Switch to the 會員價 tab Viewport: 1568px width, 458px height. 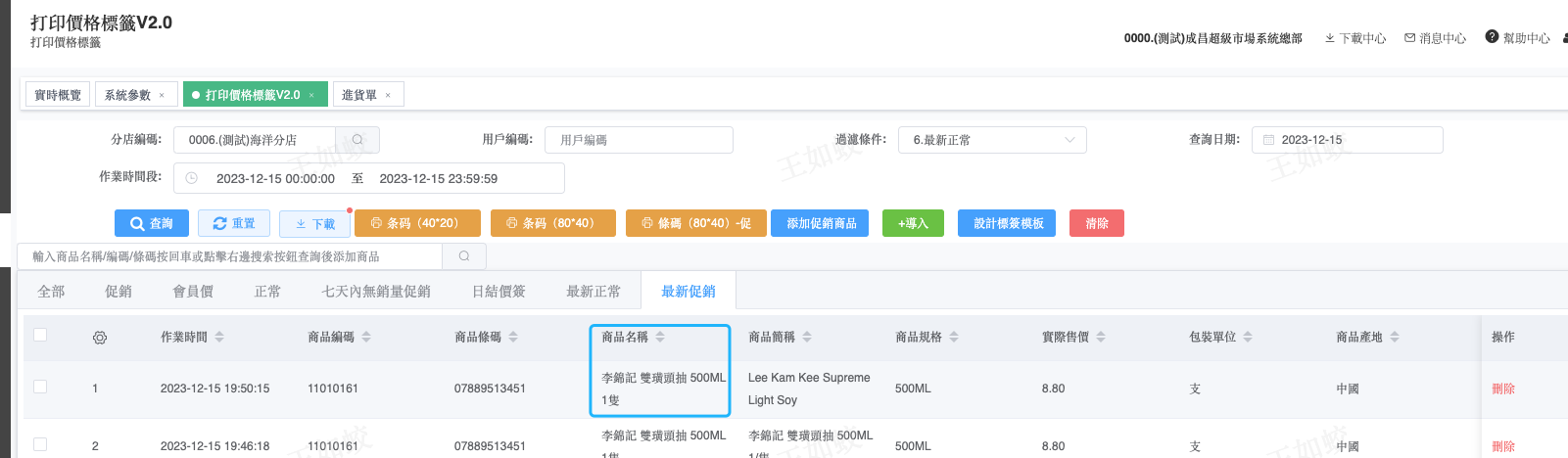193,291
